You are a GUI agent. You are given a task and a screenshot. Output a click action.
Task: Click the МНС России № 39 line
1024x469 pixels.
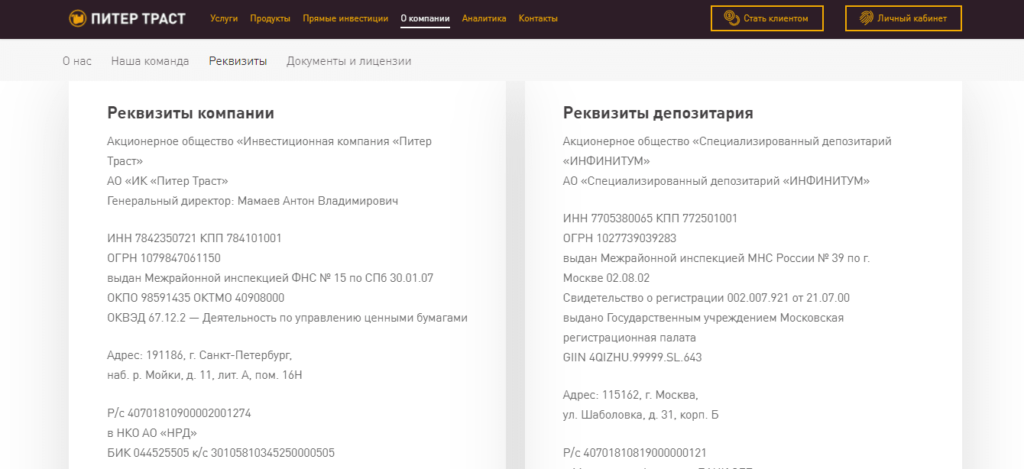click(x=716, y=258)
